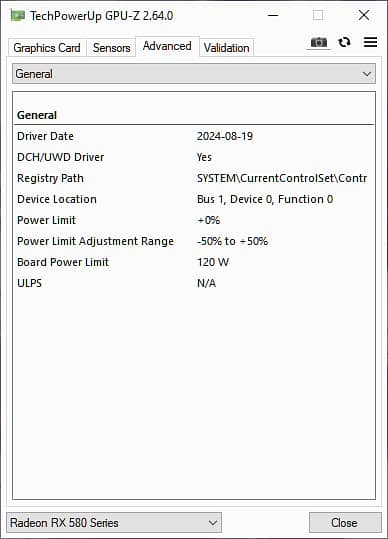Select the Driver Date label
The image size is (388, 539).
coord(45,136)
